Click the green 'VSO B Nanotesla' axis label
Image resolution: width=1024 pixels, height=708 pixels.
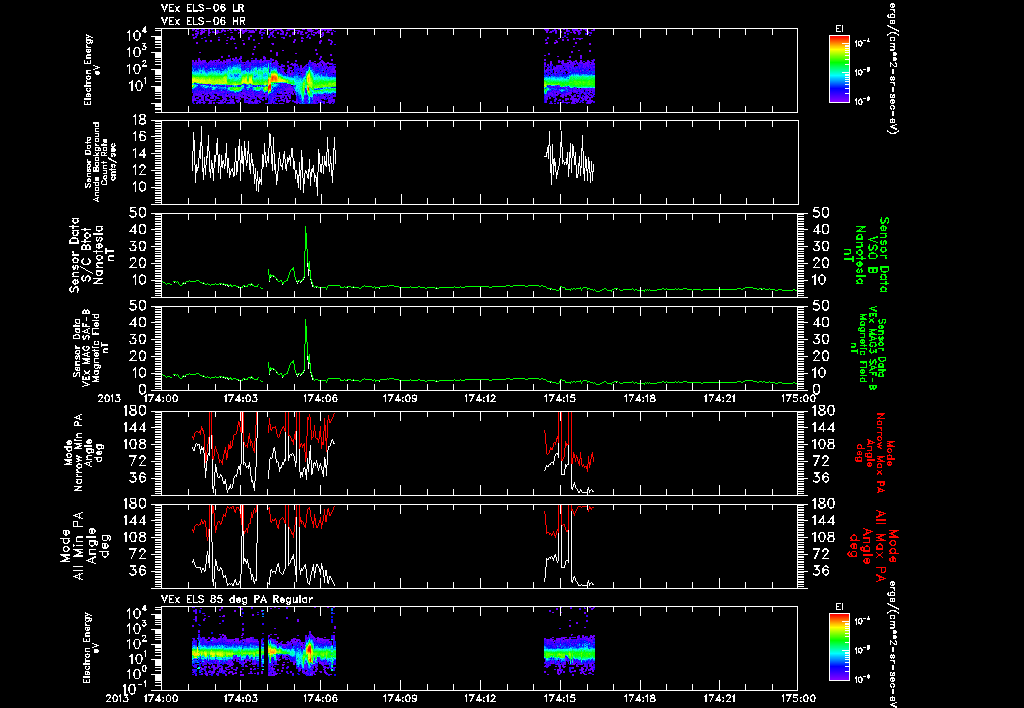(x=866, y=255)
